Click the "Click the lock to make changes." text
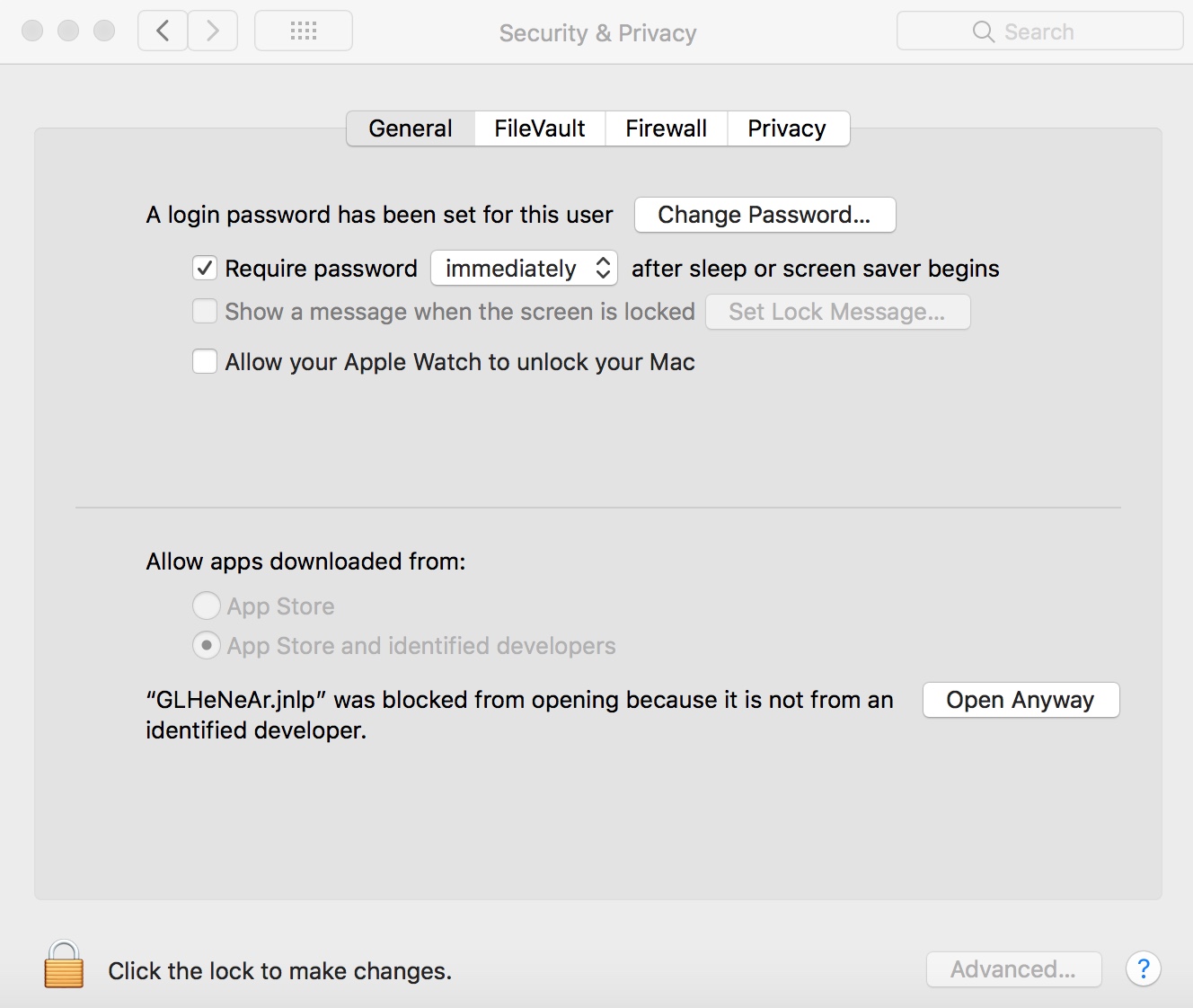This screenshot has width=1193, height=1008. click(279, 971)
